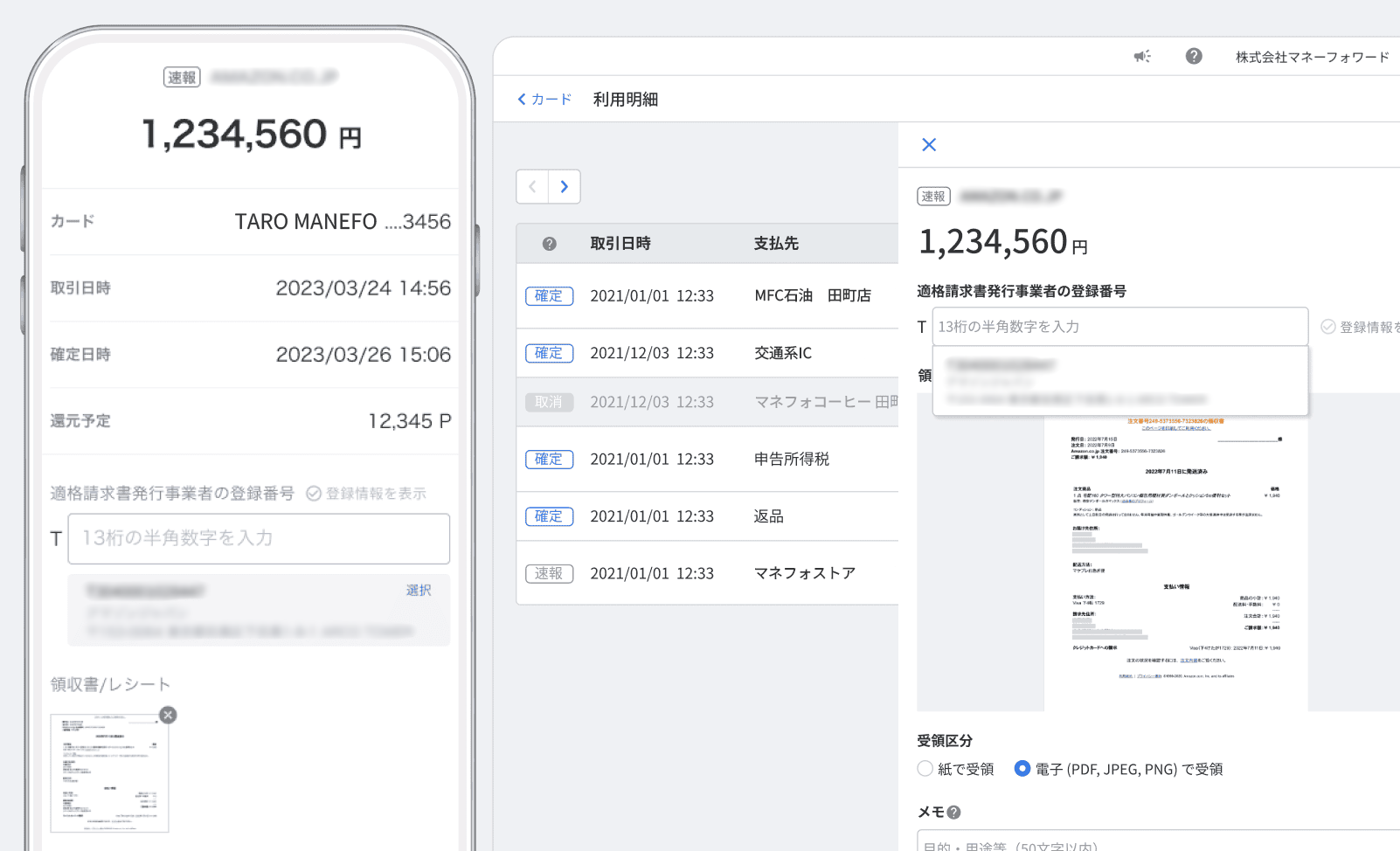The width and height of the screenshot is (1400, 851).
Task: Click the help icon next to メモ
Action: point(954,813)
